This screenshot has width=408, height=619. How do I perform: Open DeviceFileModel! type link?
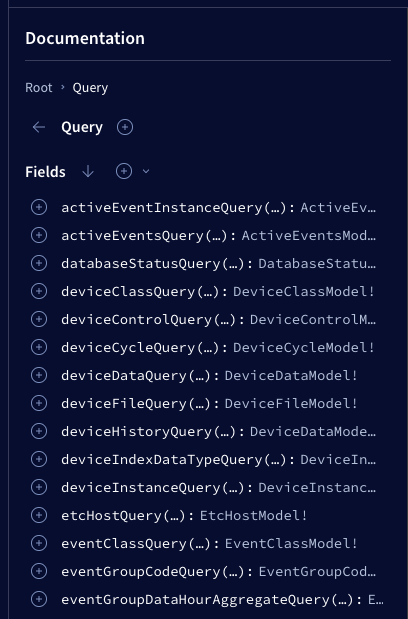(291, 403)
